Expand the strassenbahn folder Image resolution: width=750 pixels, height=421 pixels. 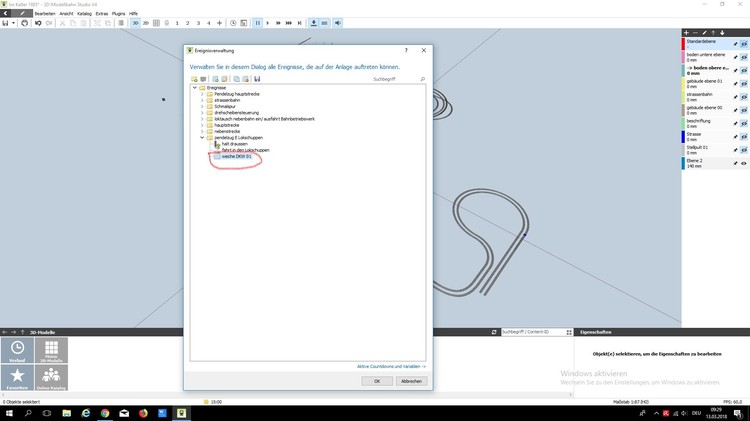pos(202,100)
